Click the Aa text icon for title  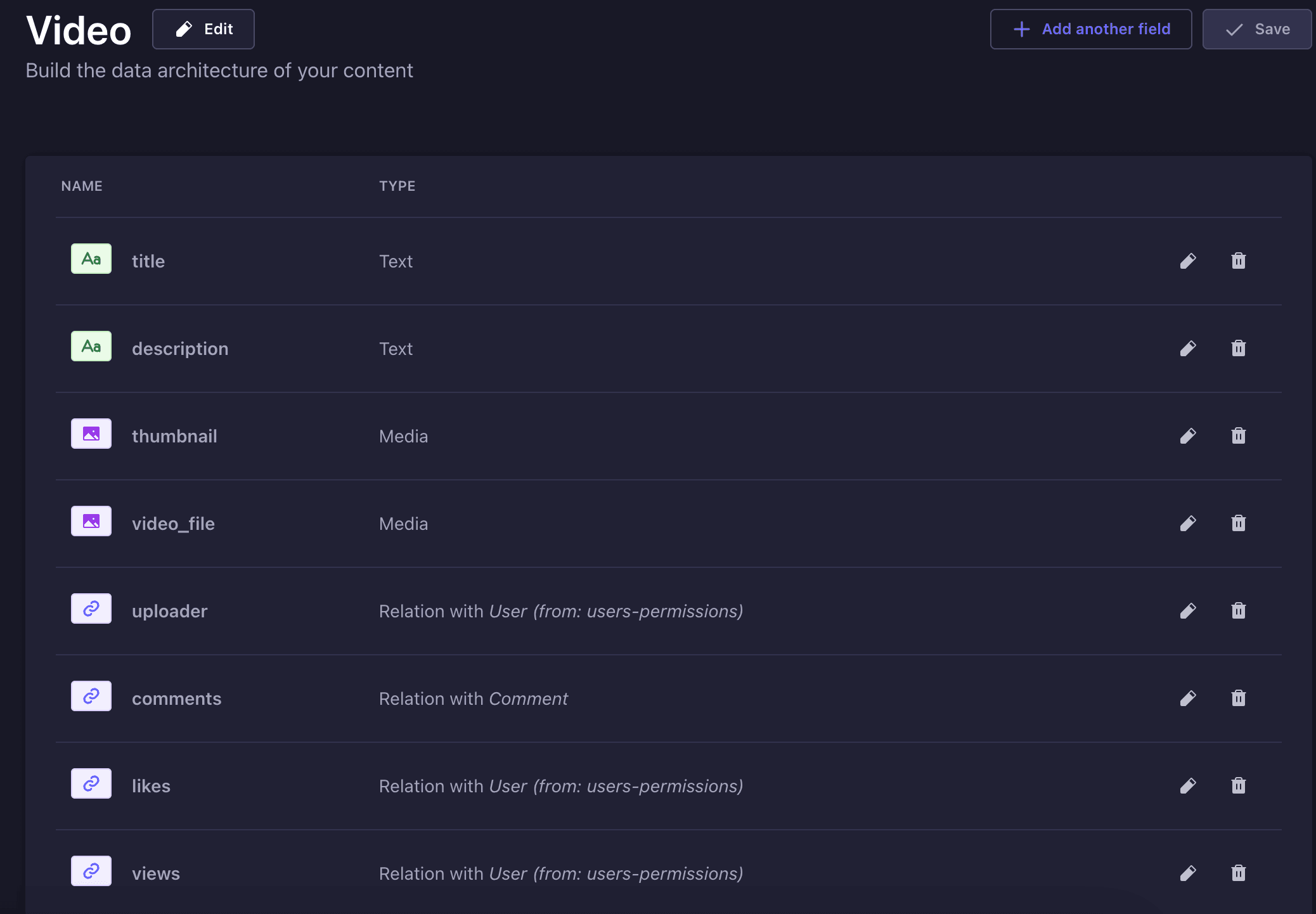[x=91, y=259]
